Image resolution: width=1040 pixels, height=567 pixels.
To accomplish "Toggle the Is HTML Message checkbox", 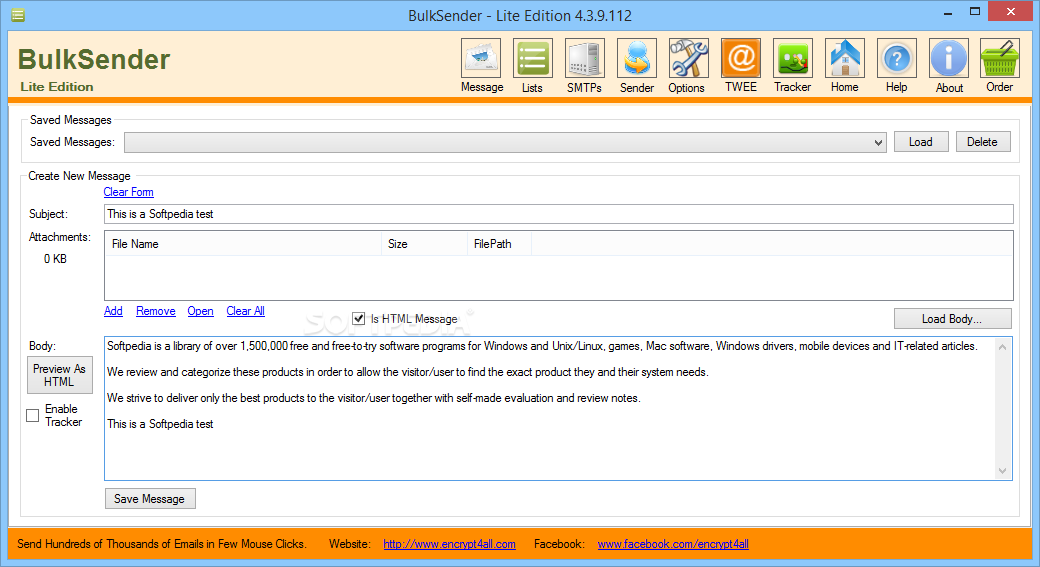I will (x=359, y=319).
